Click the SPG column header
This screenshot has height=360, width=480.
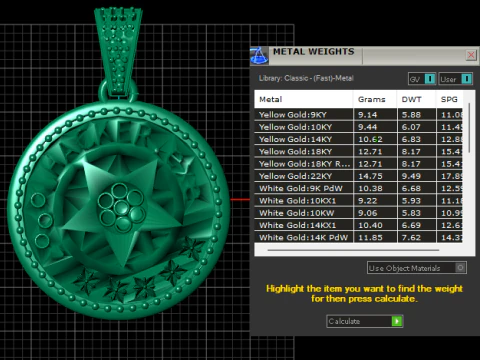coord(449,99)
